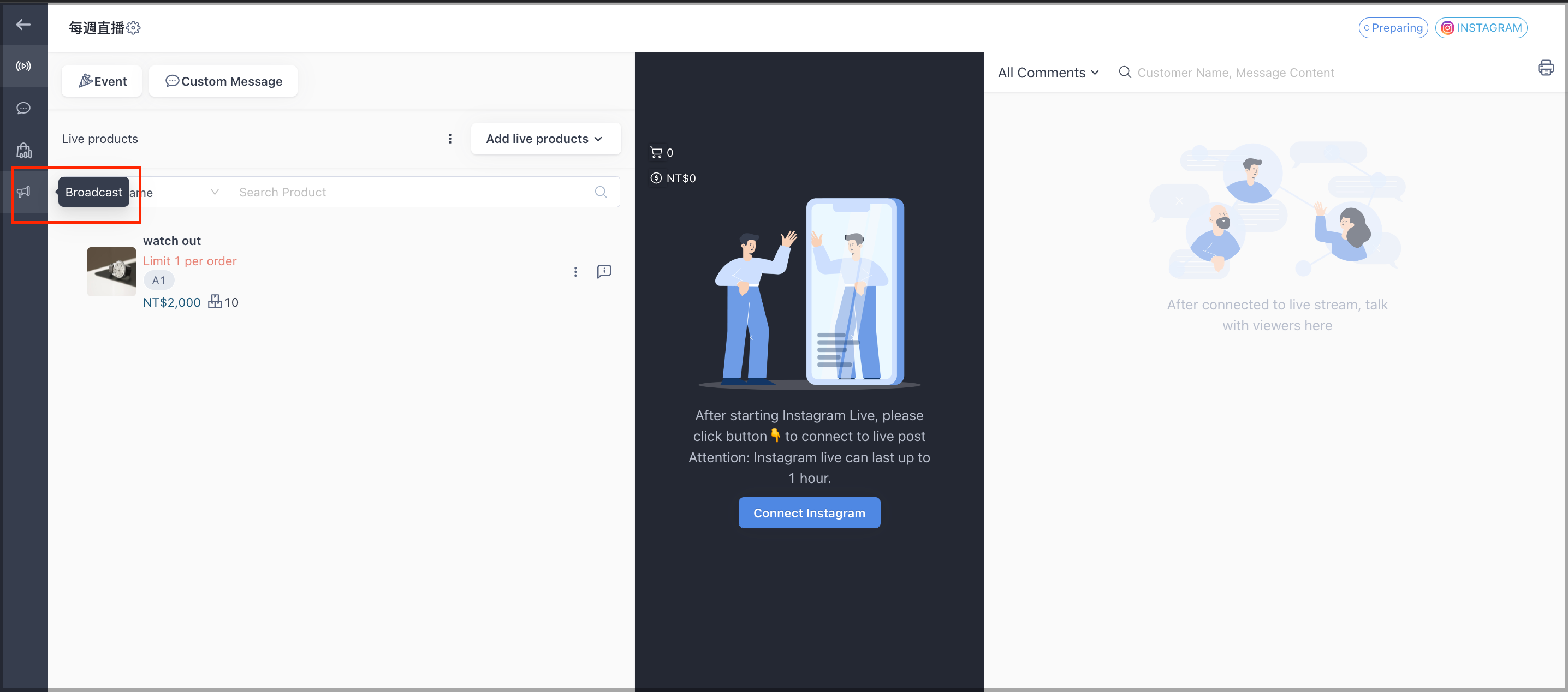1568x692 pixels.
Task: Select the A1 keyword tag
Action: (159, 281)
